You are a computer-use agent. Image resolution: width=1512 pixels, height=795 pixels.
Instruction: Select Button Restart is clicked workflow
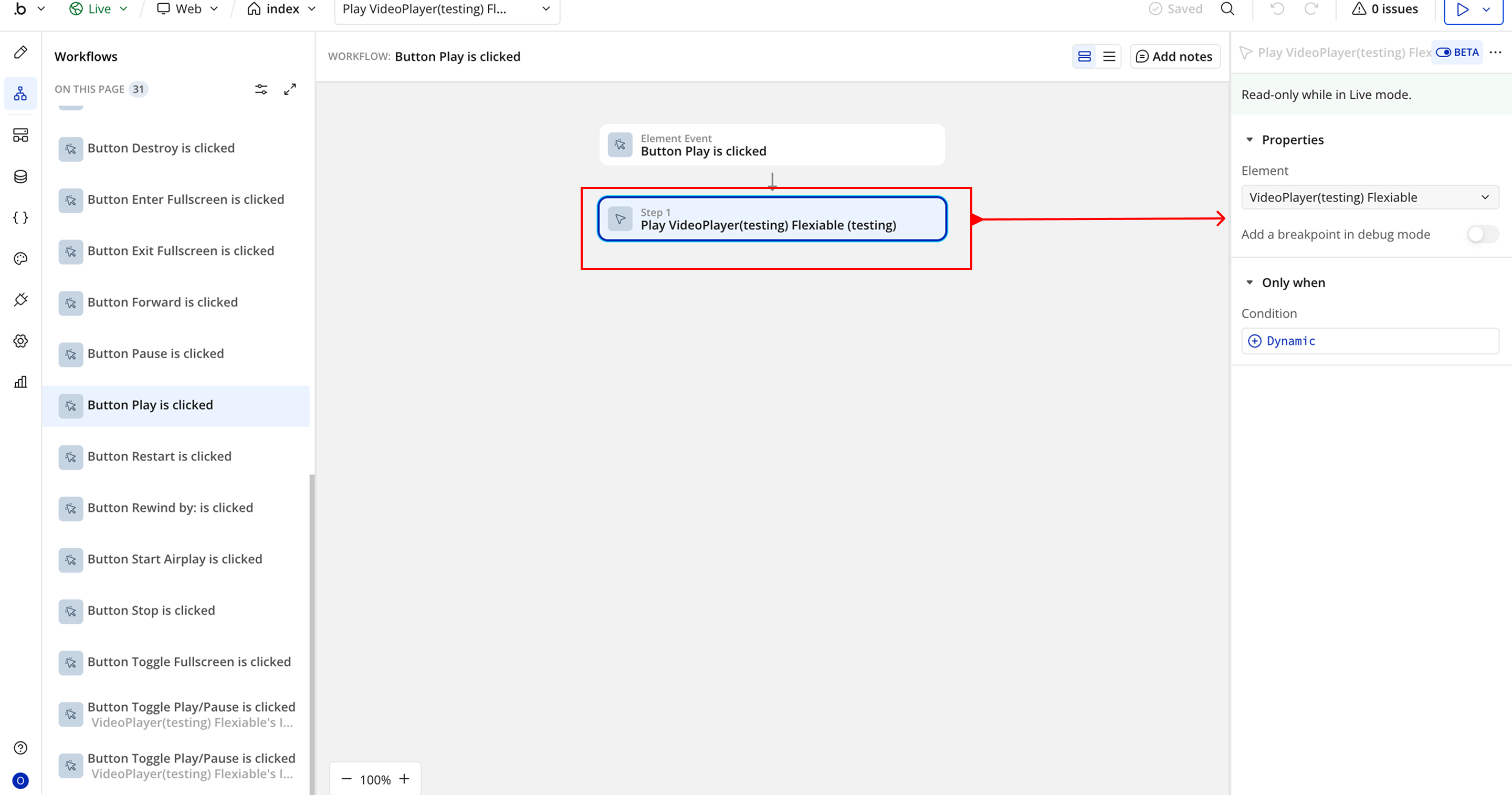click(159, 456)
